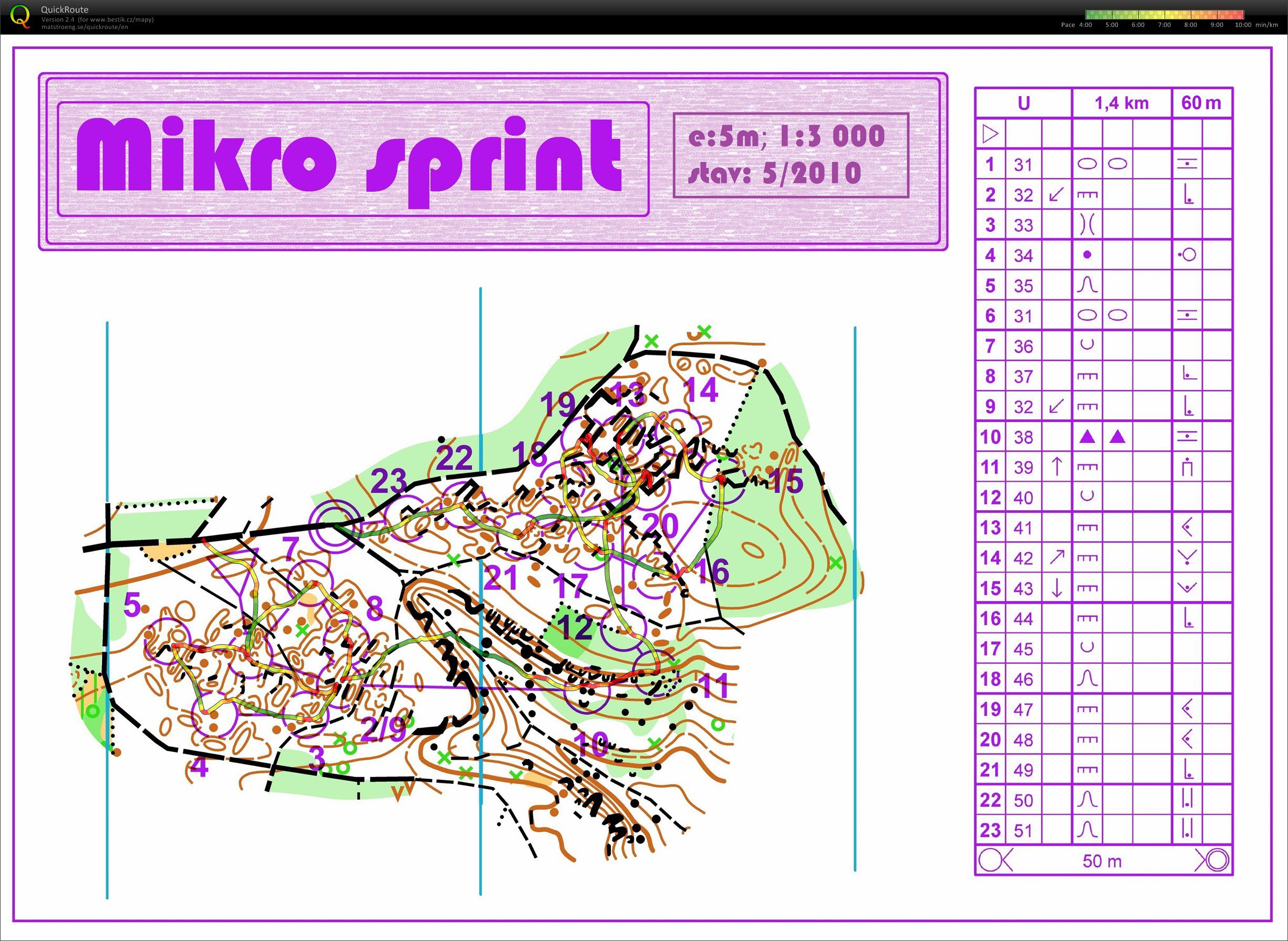Click the northeast arrow in table row 14
Image resolution: width=1288 pixels, height=941 pixels.
(x=1056, y=557)
